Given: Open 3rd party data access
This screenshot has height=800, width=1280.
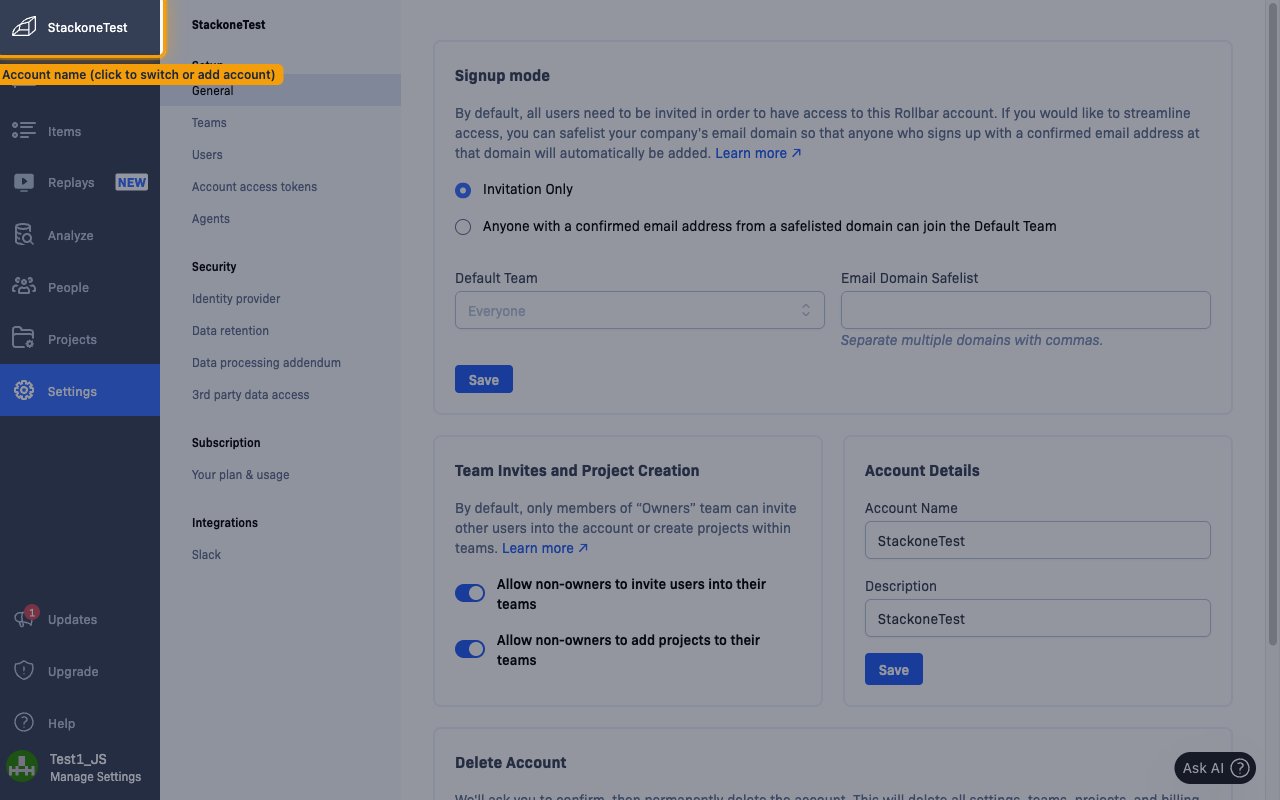Looking at the screenshot, I should (x=250, y=395).
